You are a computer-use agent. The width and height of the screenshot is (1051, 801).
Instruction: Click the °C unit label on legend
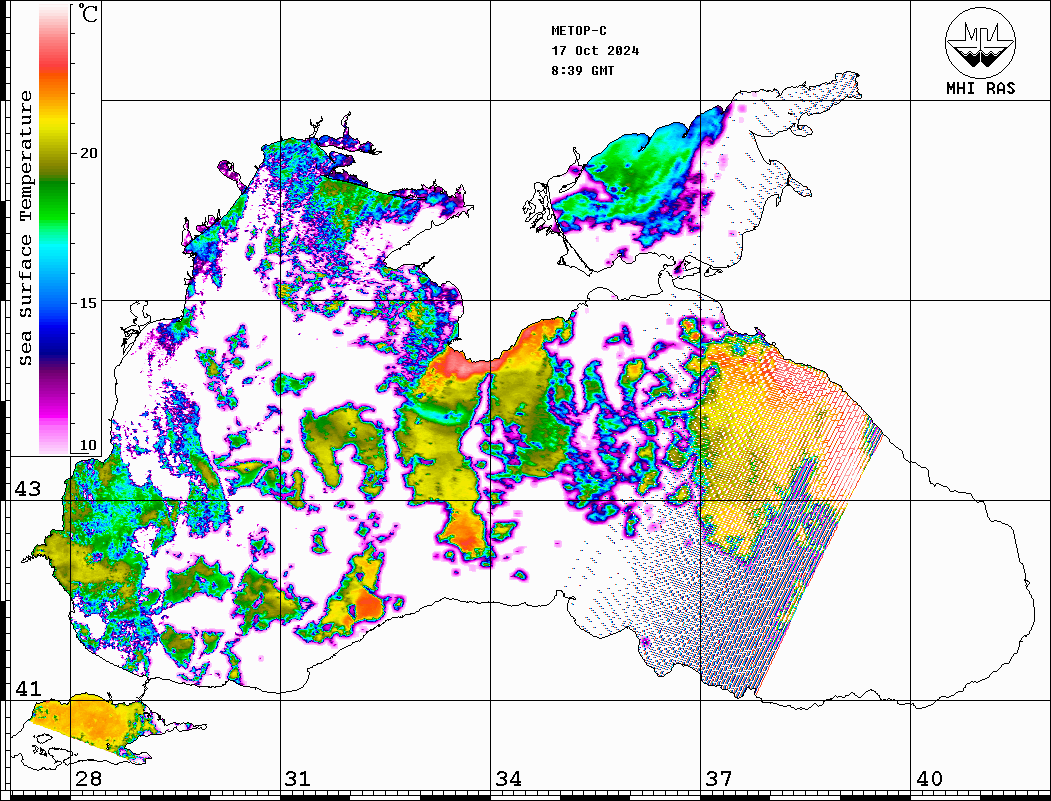[x=87, y=13]
